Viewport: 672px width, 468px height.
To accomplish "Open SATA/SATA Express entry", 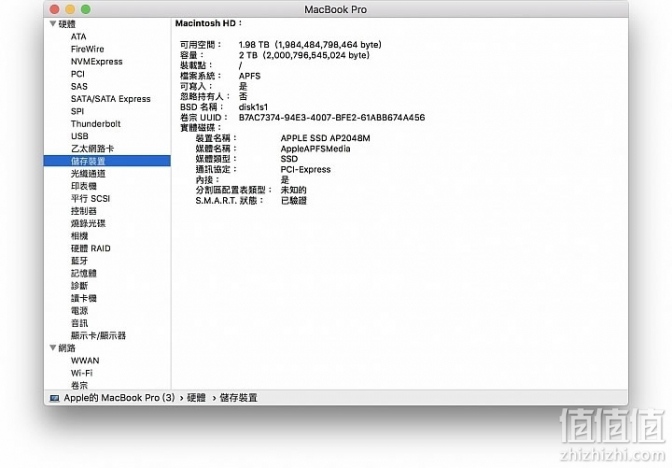I will tap(111, 99).
